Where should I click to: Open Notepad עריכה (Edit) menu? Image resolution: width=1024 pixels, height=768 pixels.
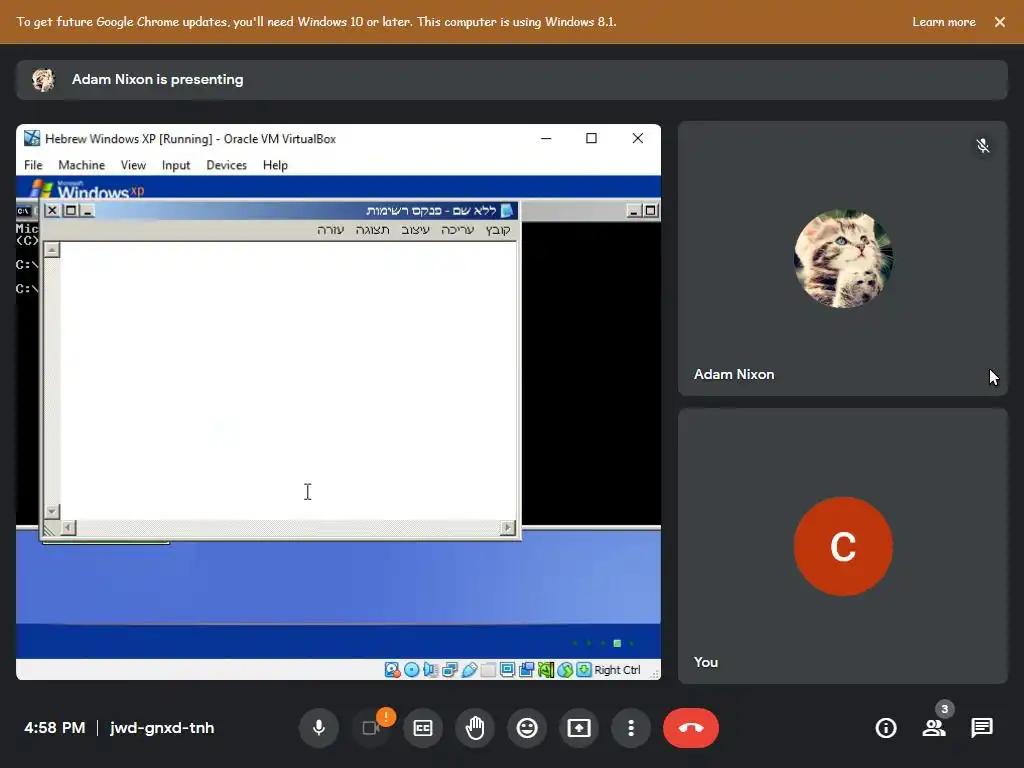pyautogui.click(x=457, y=229)
